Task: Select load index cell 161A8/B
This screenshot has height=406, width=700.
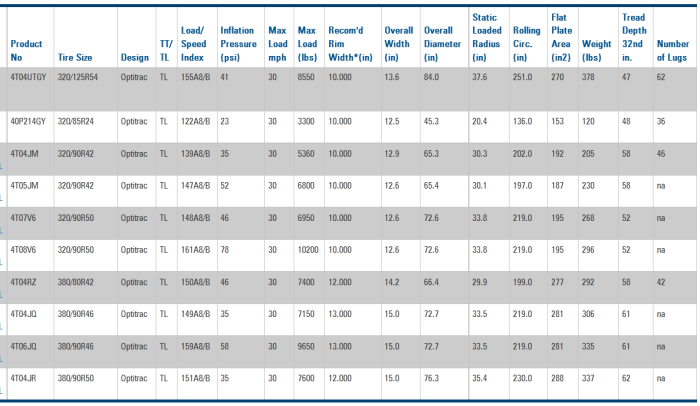Action: point(195,249)
